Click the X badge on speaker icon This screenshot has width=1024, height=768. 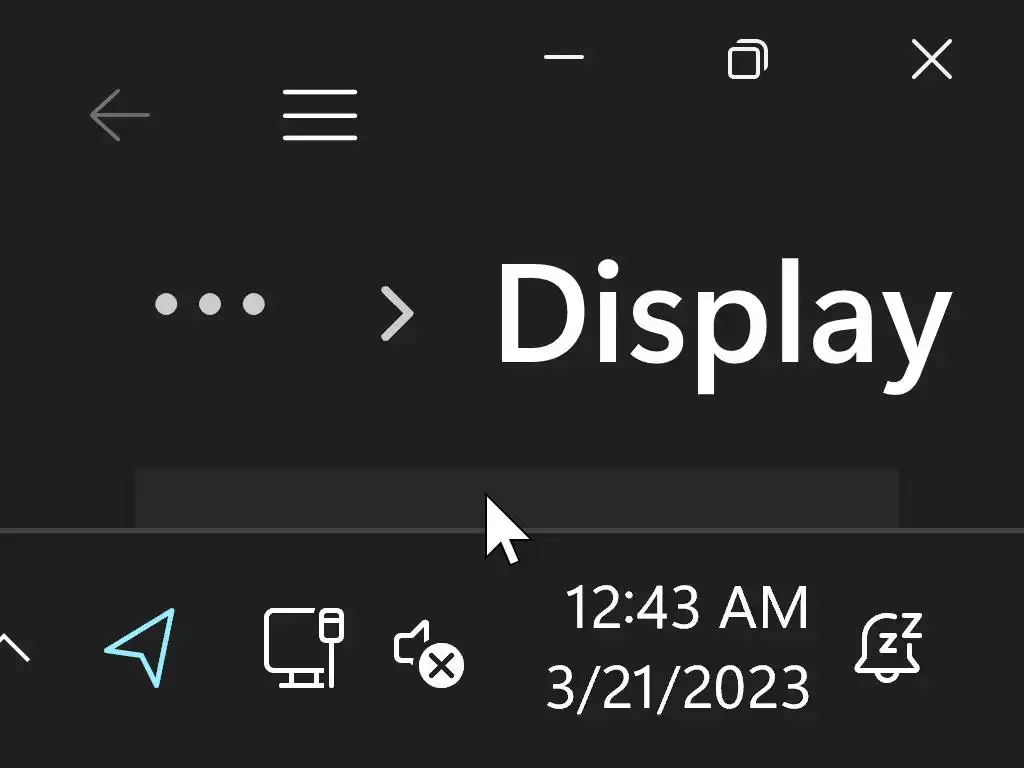click(441, 666)
